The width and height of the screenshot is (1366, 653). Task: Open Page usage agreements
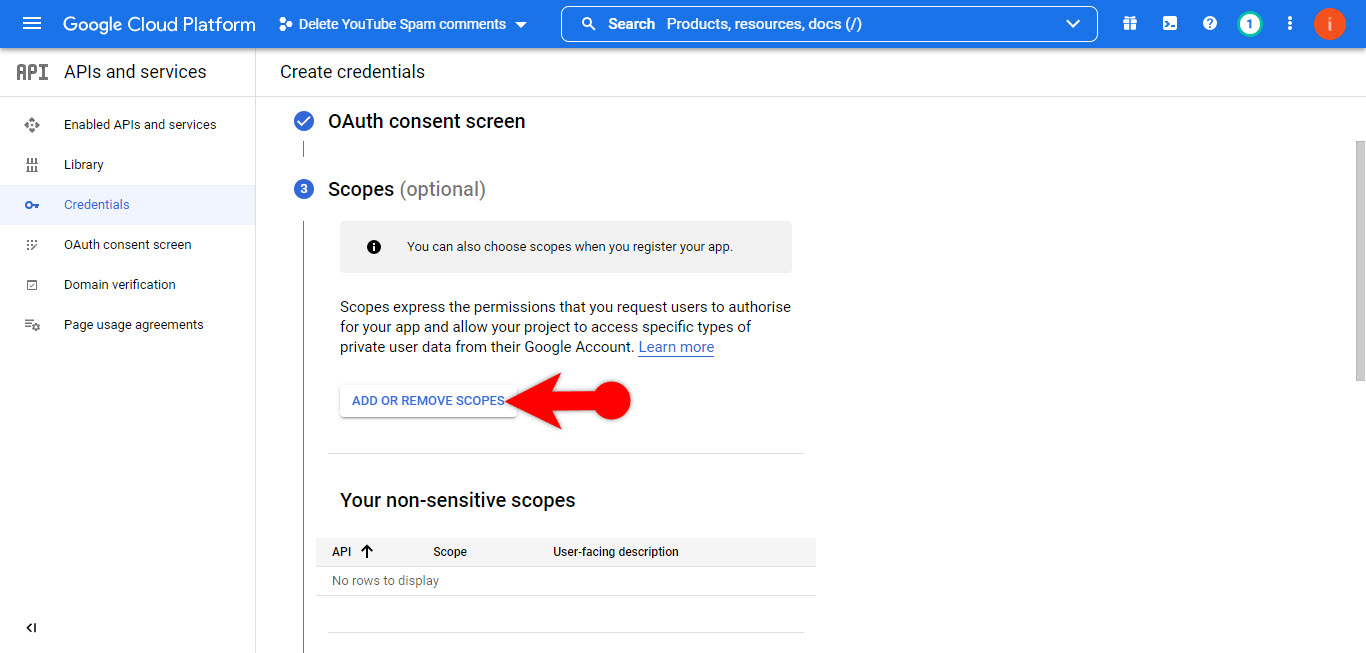click(x=134, y=325)
